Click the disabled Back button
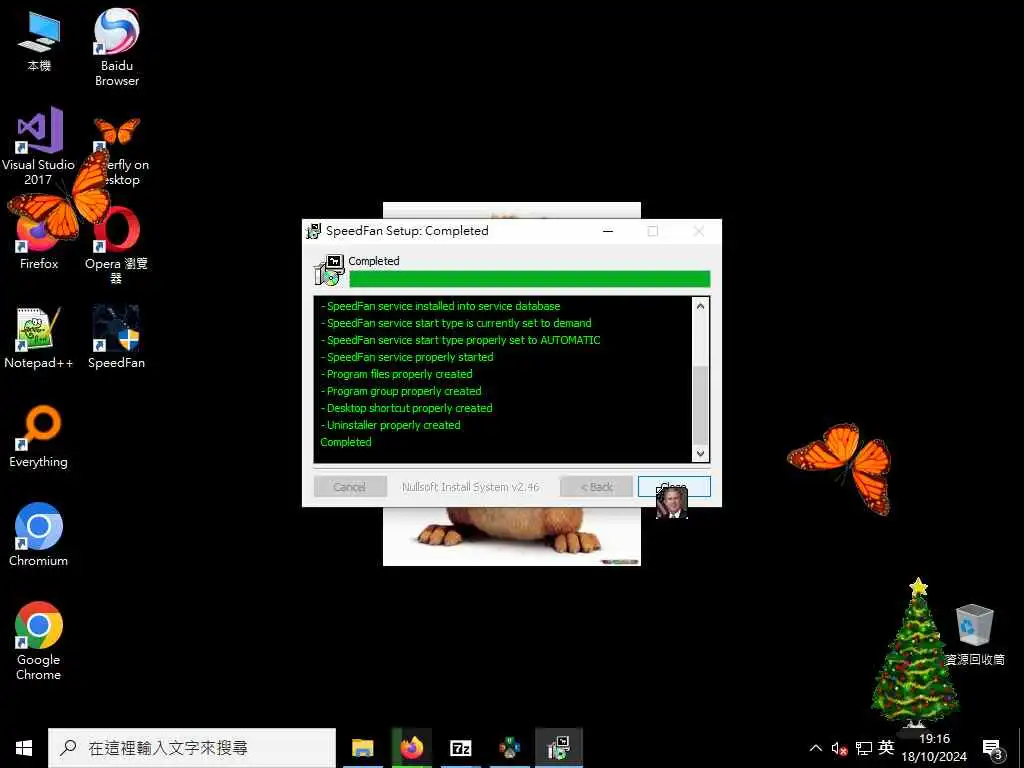Viewport: 1024px width, 768px height. [596, 487]
